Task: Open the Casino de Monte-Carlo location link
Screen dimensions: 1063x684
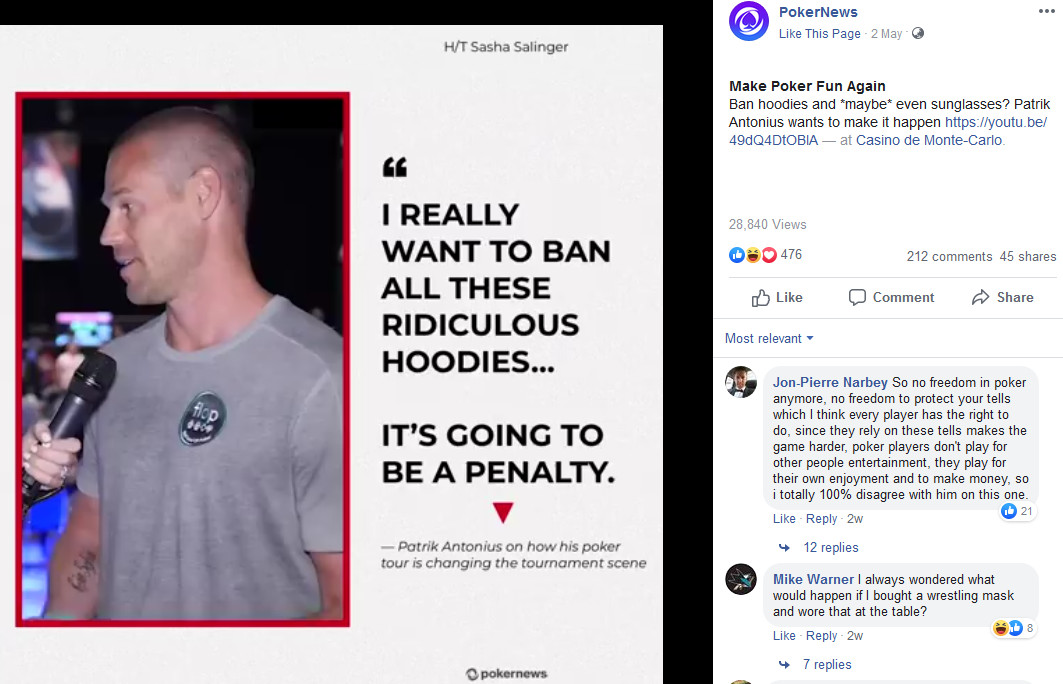Action: point(929,140)
